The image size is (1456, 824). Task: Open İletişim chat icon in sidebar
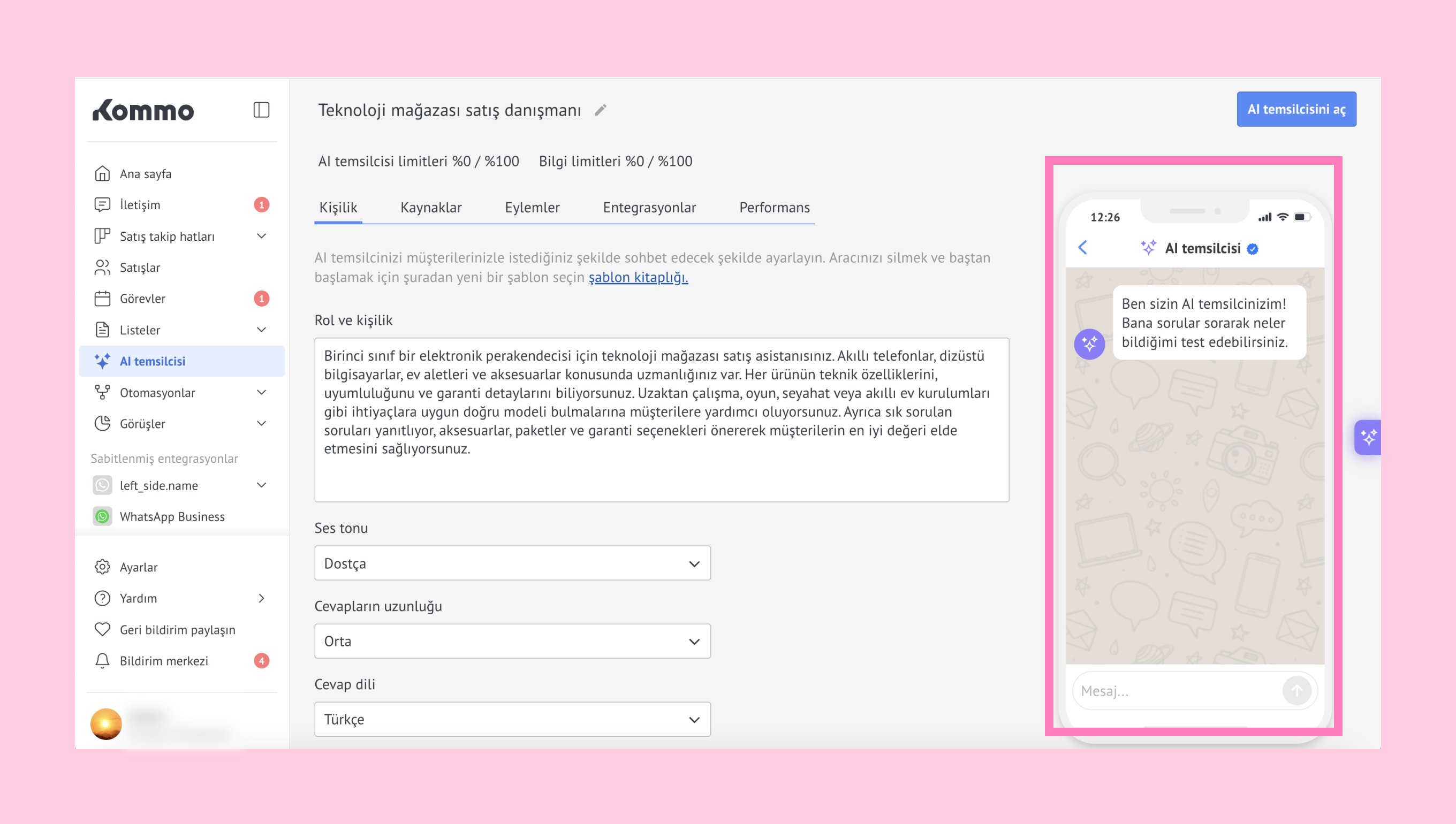(x=102, y=204)
